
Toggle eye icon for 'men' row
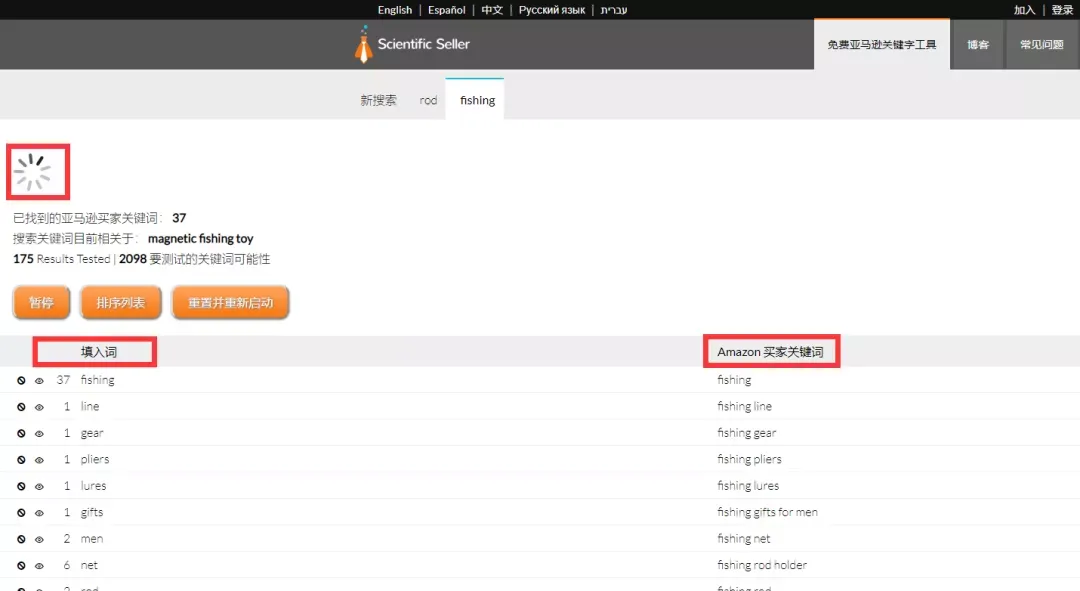click(39, 539)
